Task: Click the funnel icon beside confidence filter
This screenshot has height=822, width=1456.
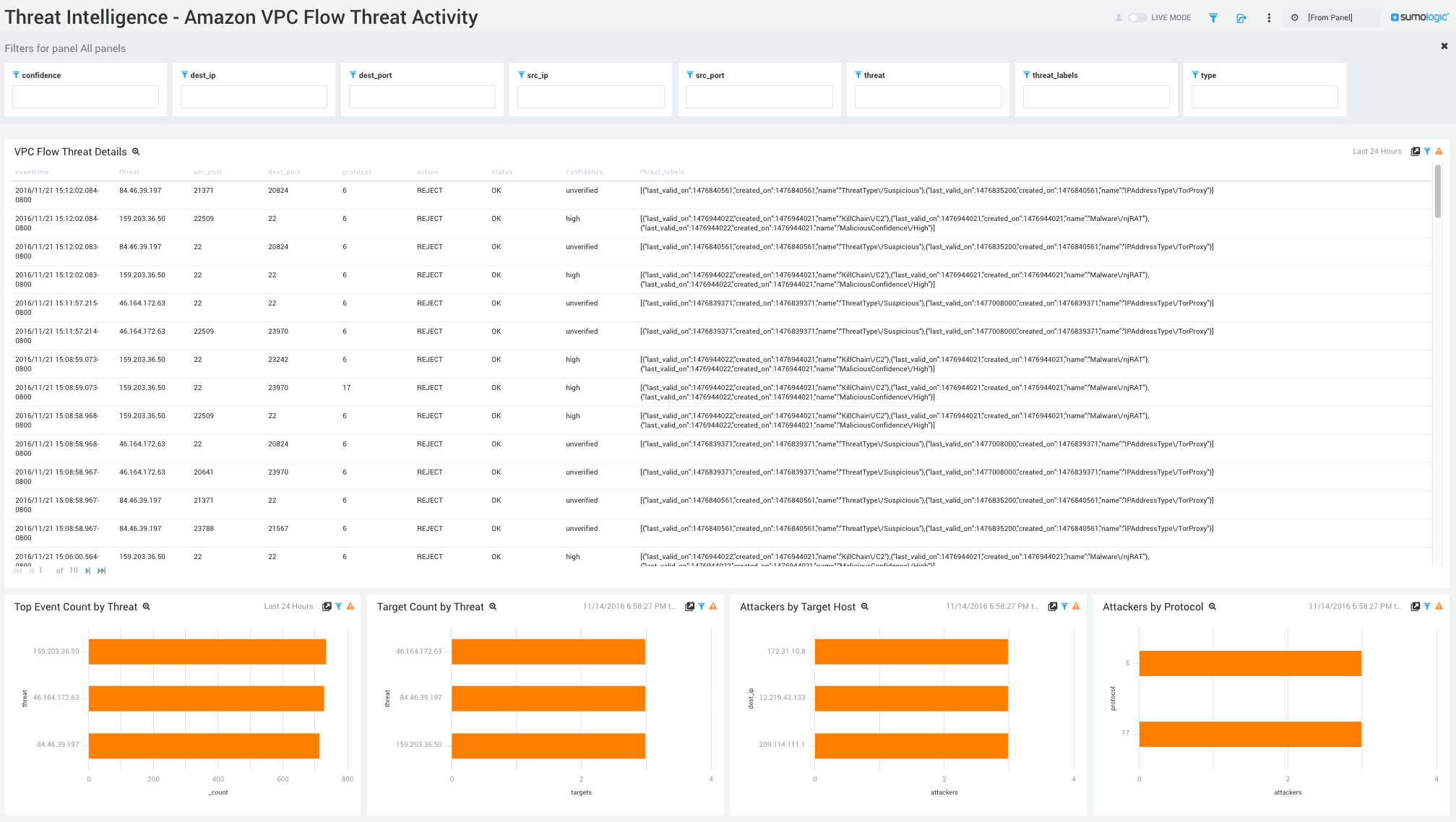Action: (16, 75)
